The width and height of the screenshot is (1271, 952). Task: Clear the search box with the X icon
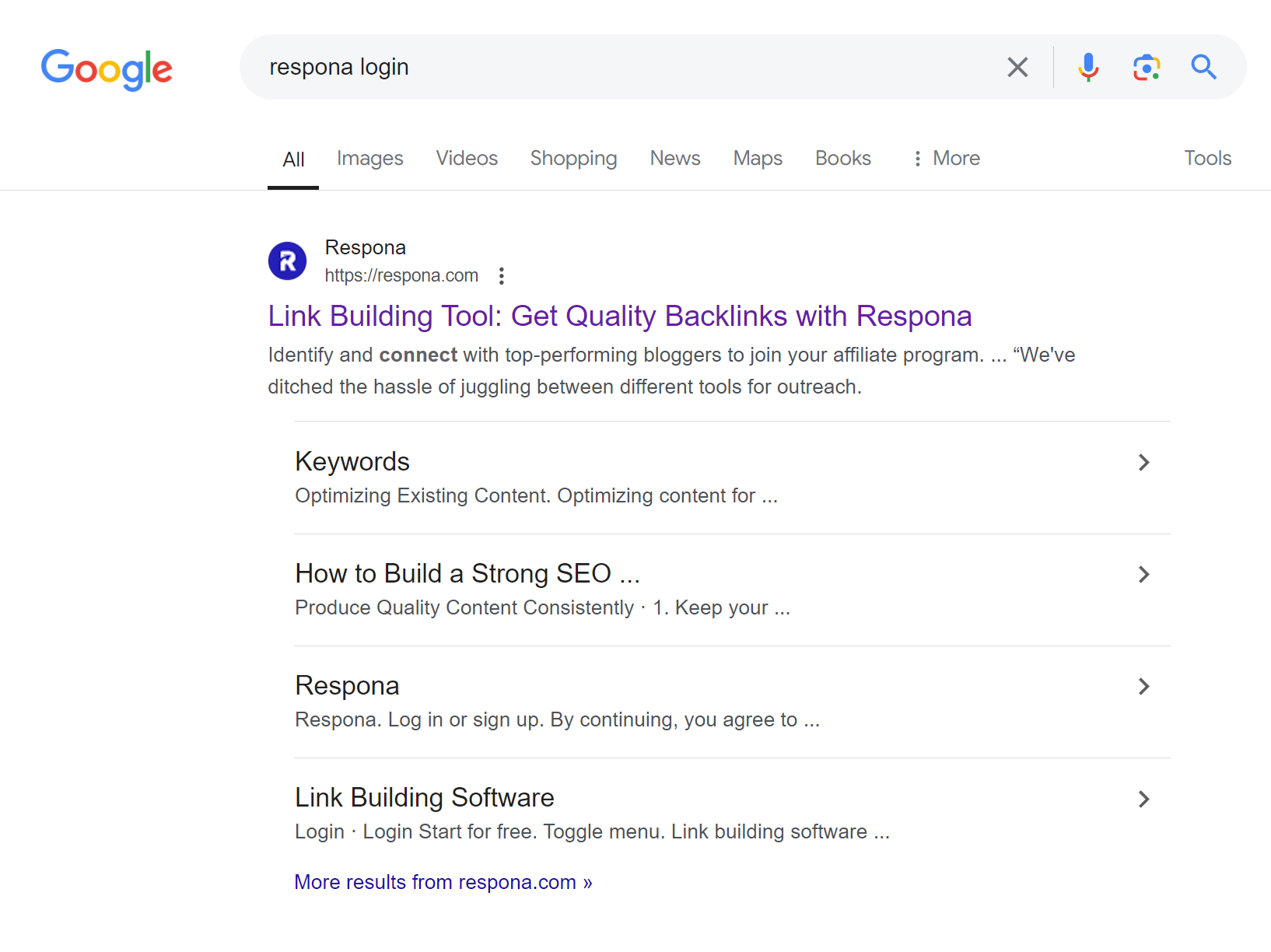click(1017, 67)
